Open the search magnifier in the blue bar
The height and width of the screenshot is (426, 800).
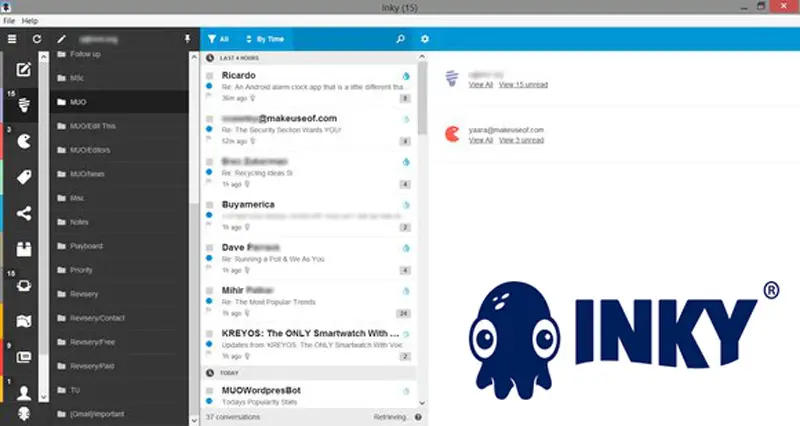coord(401,39)
